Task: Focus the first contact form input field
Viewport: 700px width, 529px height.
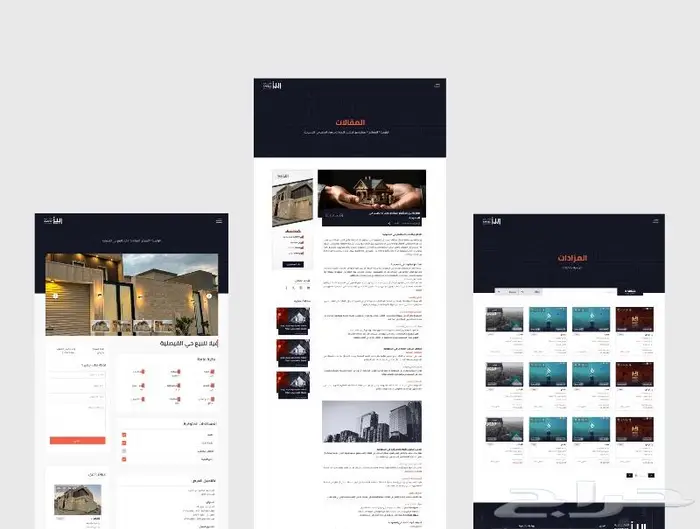Action: 78,375
